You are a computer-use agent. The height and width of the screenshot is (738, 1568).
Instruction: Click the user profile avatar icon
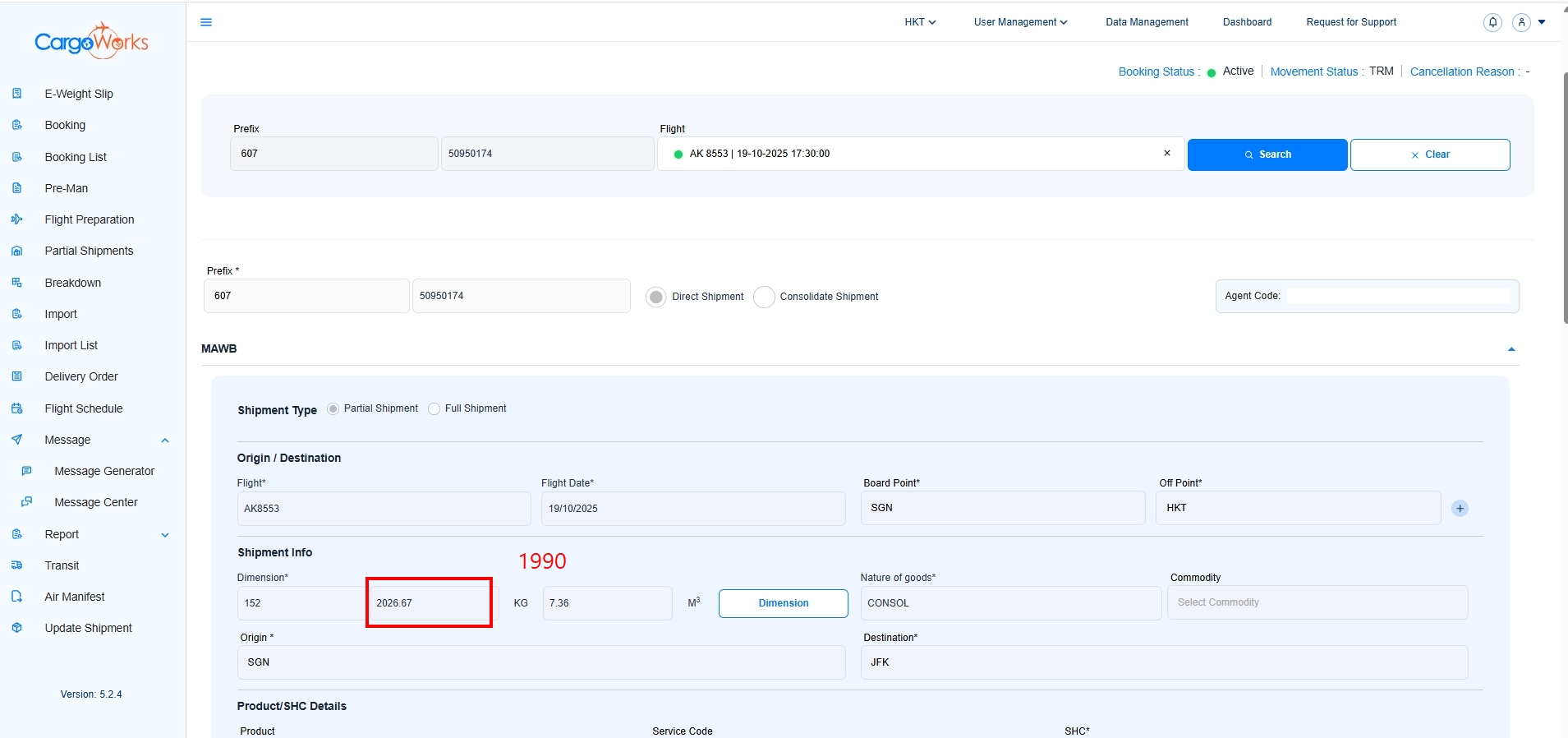point(1521,22)
